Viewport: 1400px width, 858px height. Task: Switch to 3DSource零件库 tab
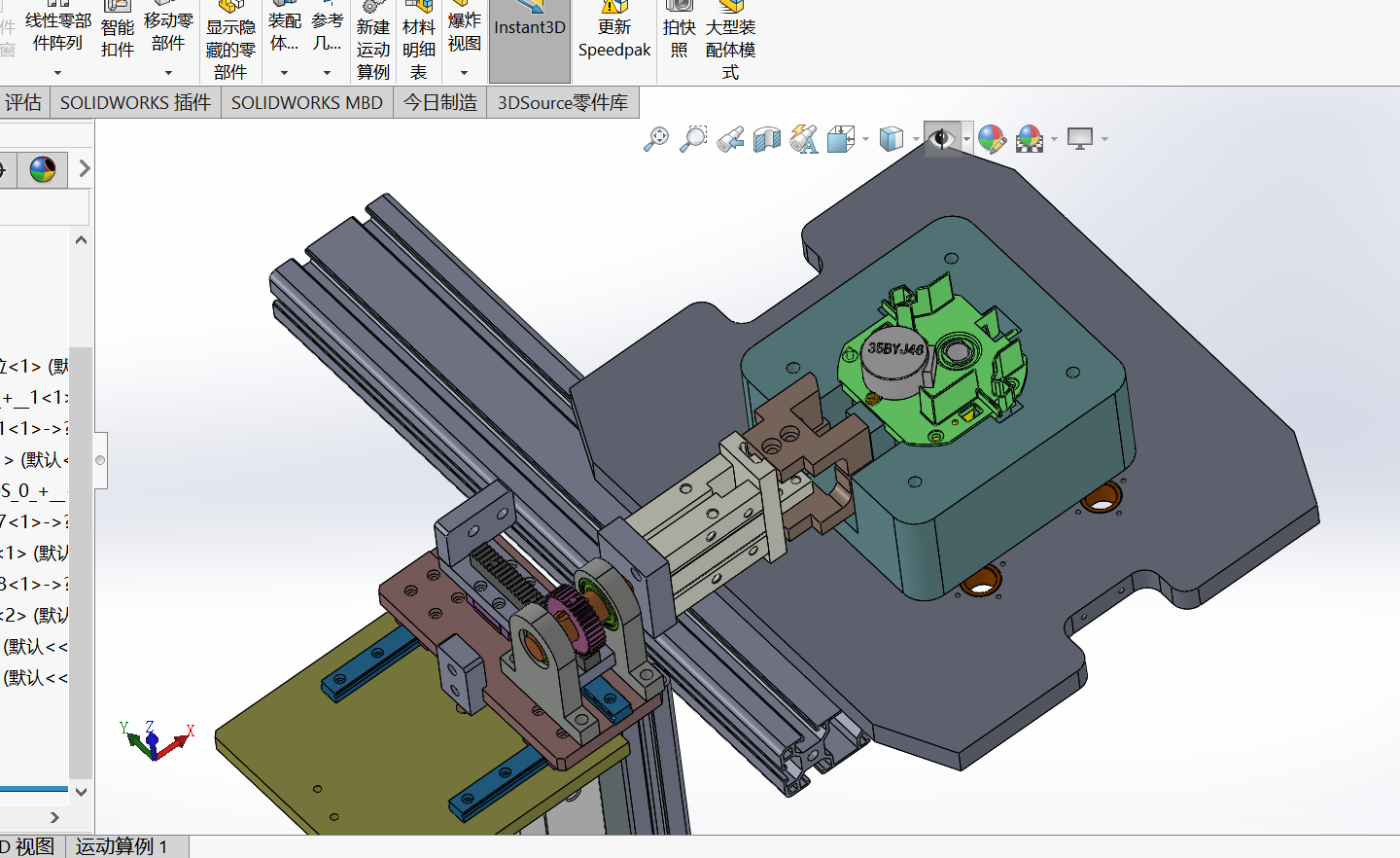pyautogui.click(x=563, y=102)
